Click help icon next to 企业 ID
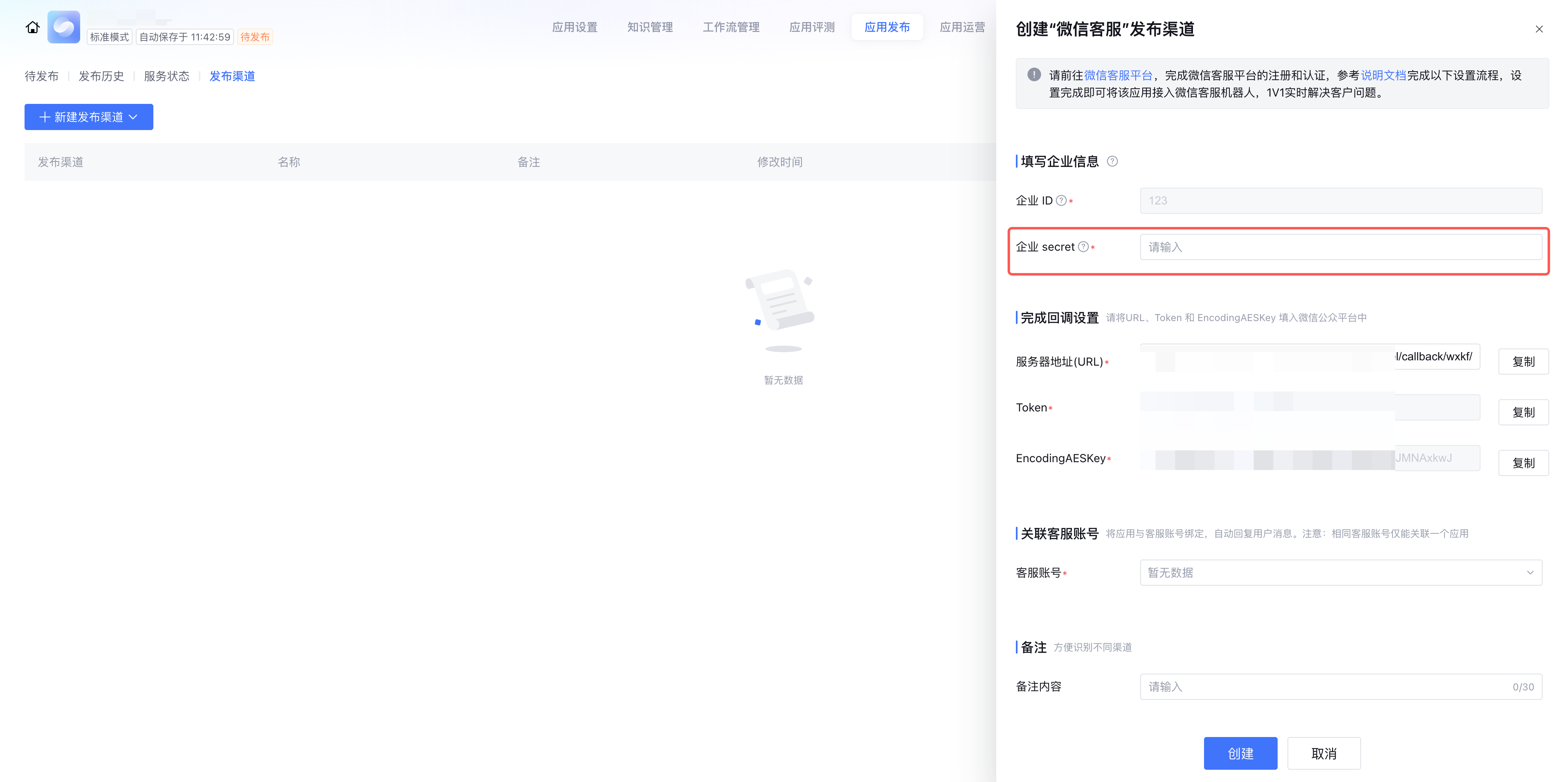 pos(1061,201)
